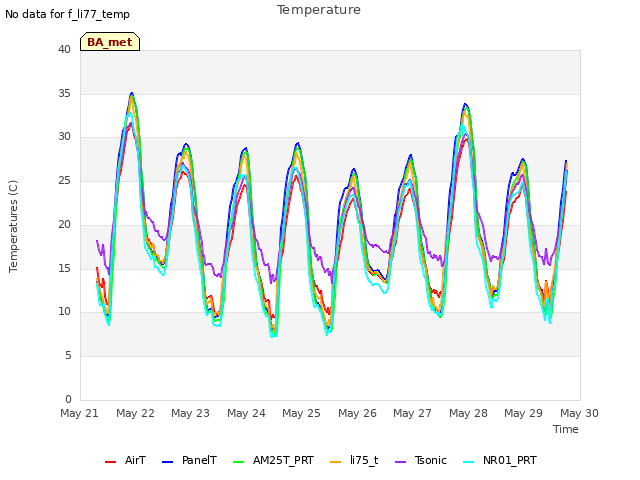Click the May 28 x-axis tick label

pyautogui.click(x=468, y=413)
